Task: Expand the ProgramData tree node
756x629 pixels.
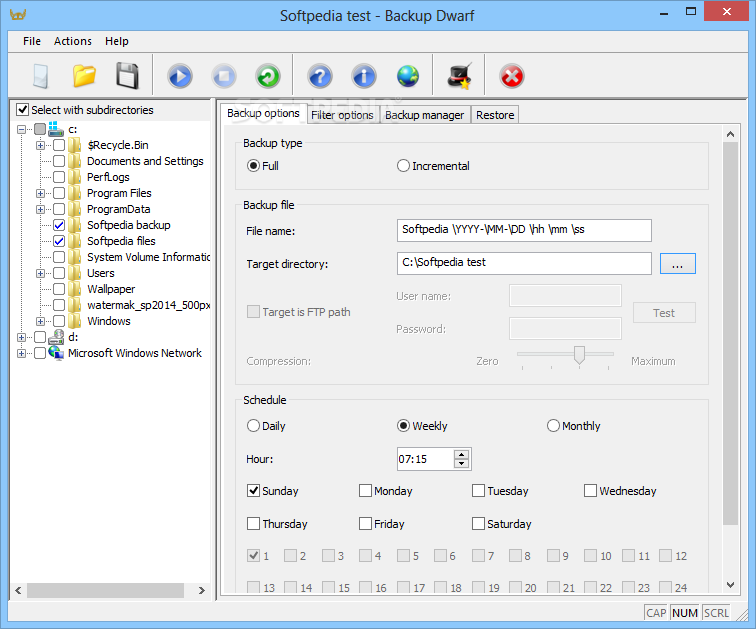Action: (40, 209)
